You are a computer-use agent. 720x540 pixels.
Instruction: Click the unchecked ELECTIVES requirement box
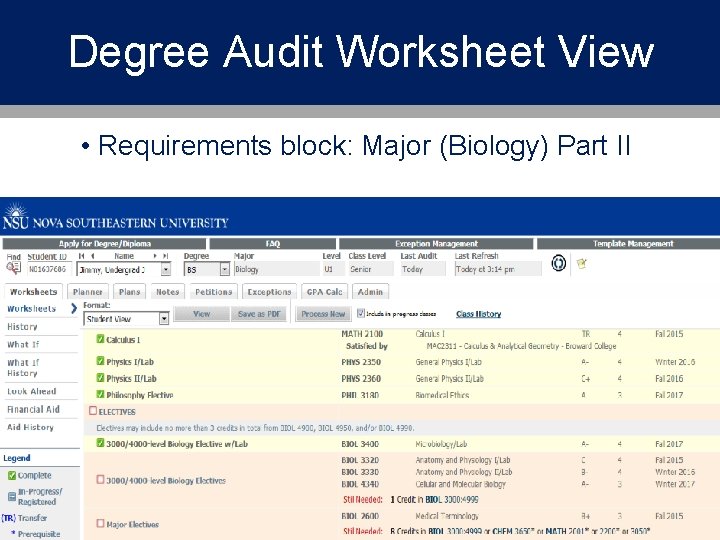coord(93,411)
